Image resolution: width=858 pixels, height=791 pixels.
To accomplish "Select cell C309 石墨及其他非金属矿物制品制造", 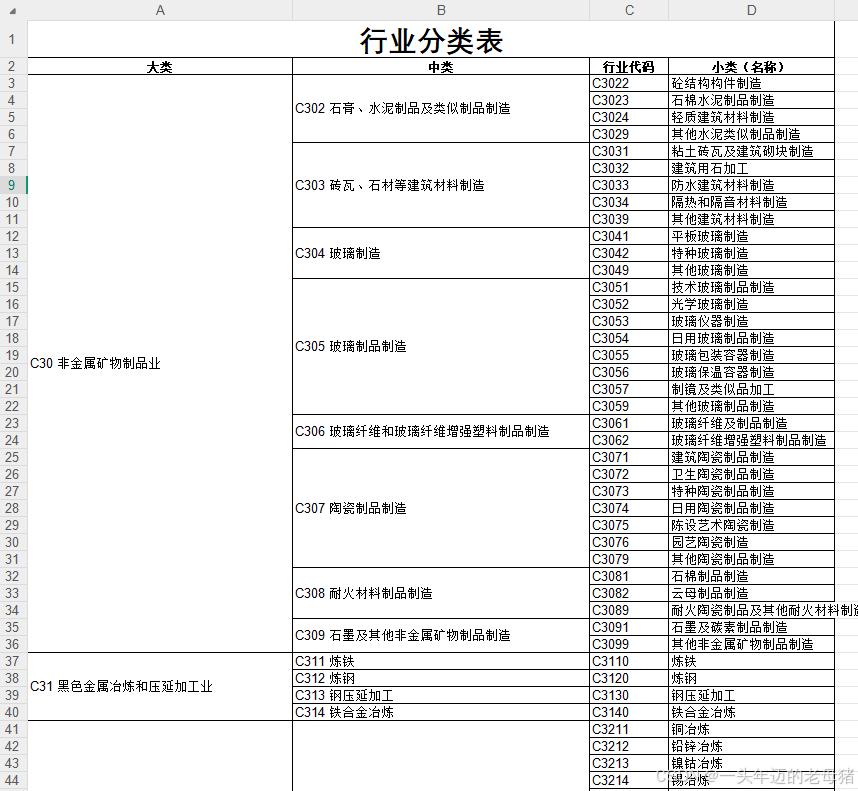I will [x=441, y=635].
